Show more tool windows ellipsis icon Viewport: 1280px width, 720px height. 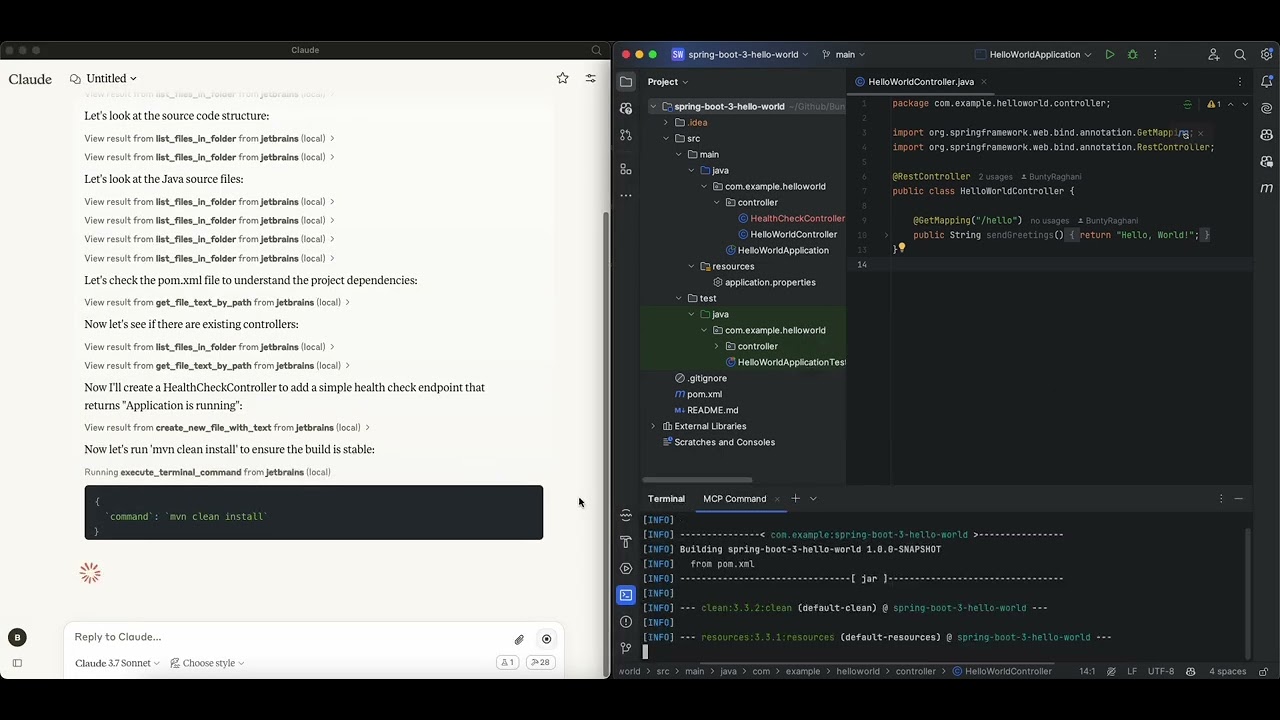tap(626, 195)
